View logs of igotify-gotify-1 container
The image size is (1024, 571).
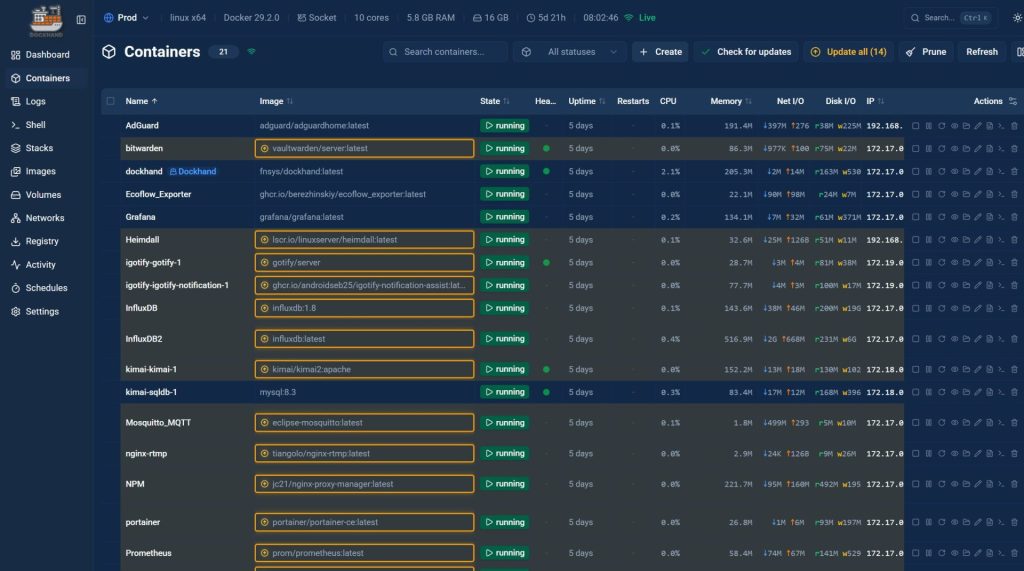click(989, 263)
